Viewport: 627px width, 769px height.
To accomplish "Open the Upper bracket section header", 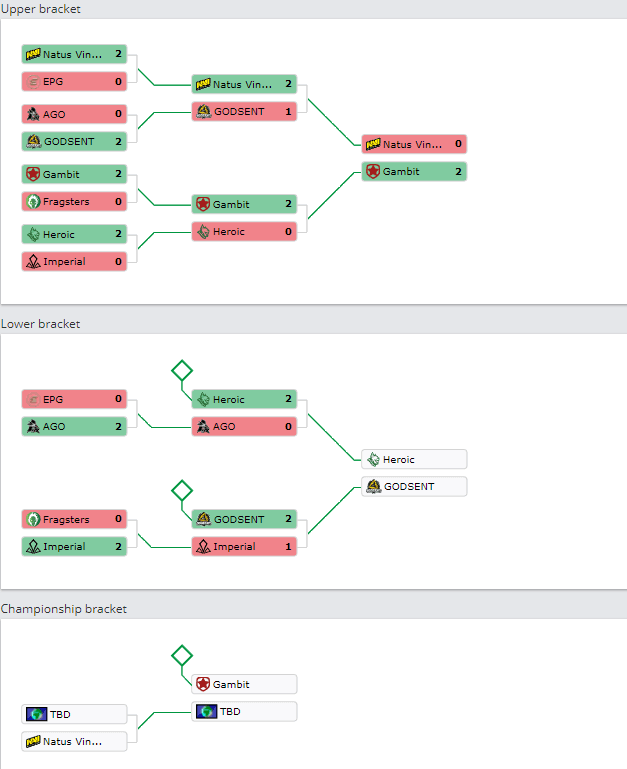I will coord(41,9).
